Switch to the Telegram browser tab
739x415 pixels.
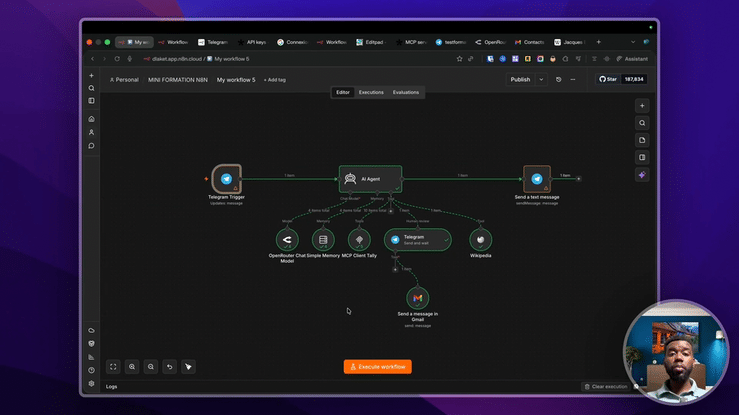coord(213,42)
